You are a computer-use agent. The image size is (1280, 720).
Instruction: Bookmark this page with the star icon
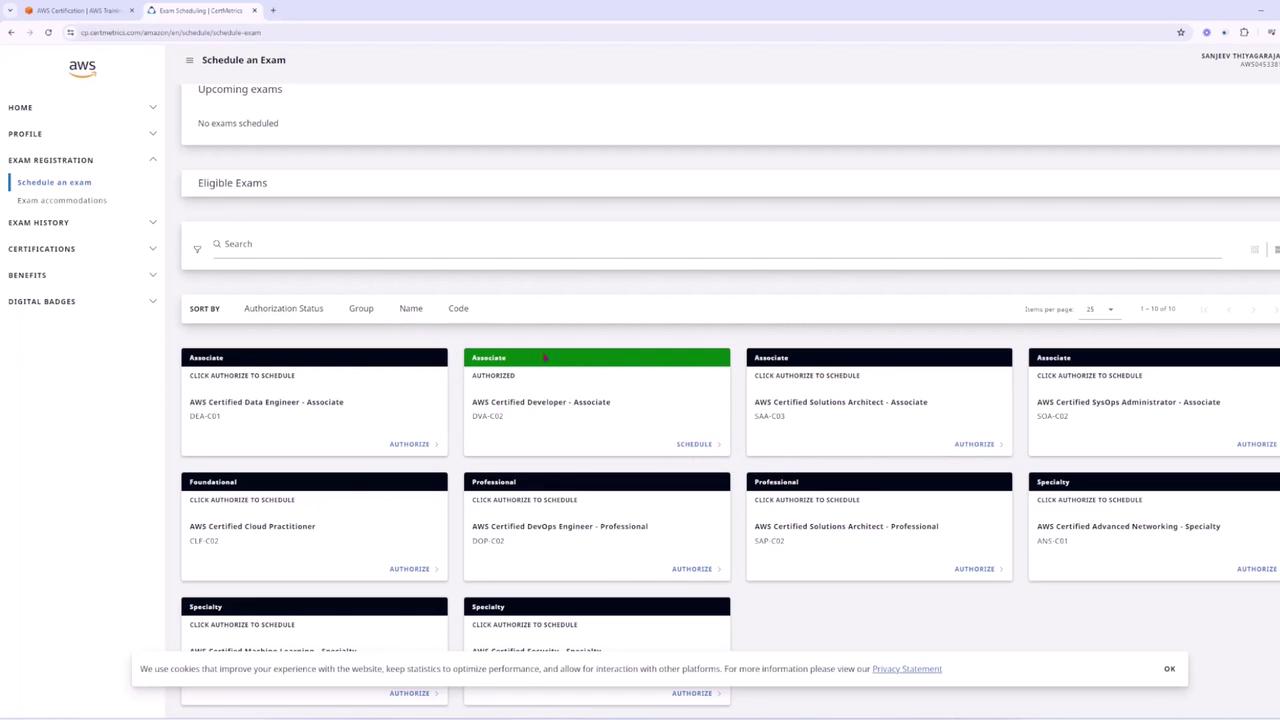pos(1181,32)
